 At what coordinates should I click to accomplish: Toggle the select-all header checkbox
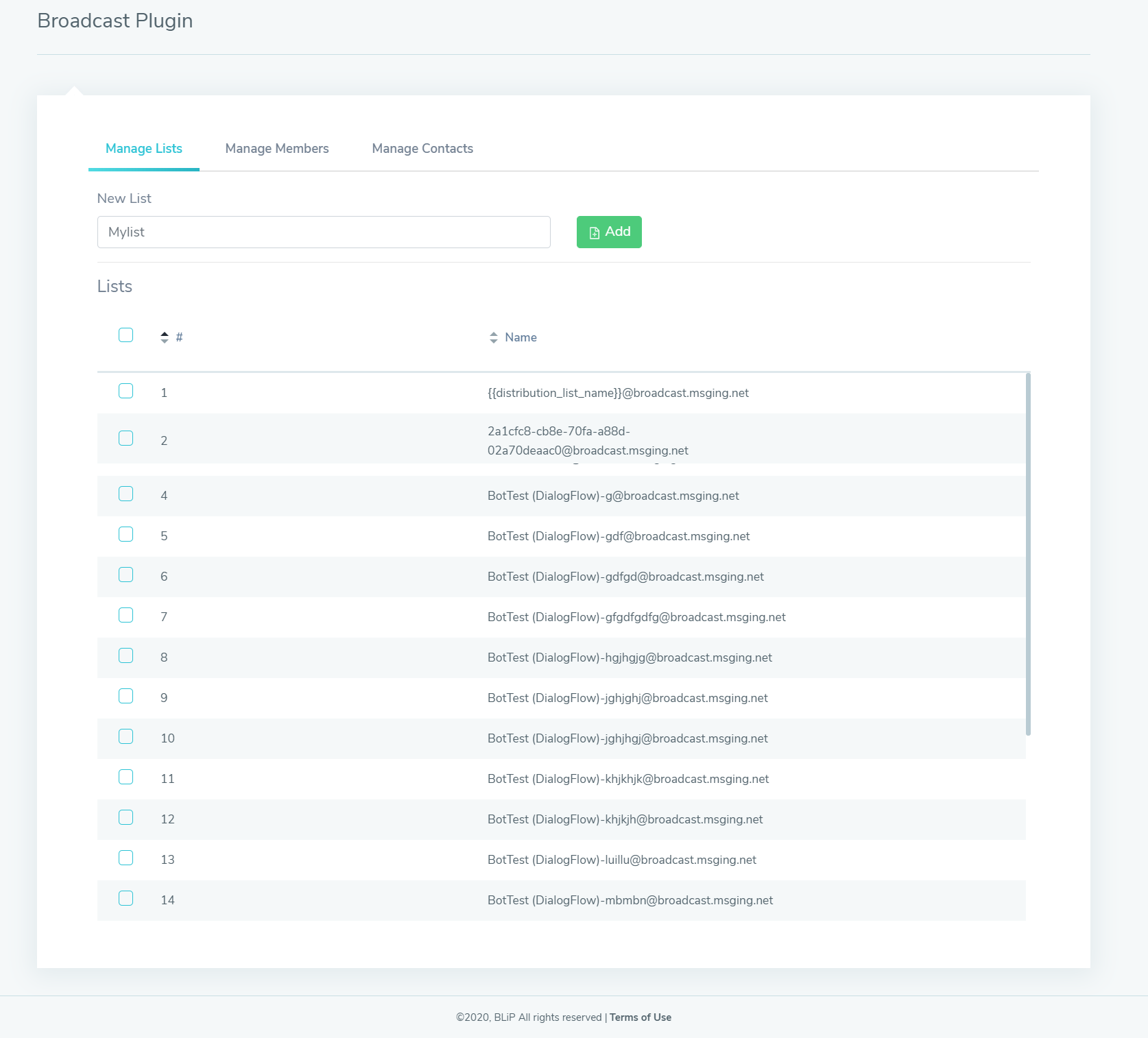point(125,335)
